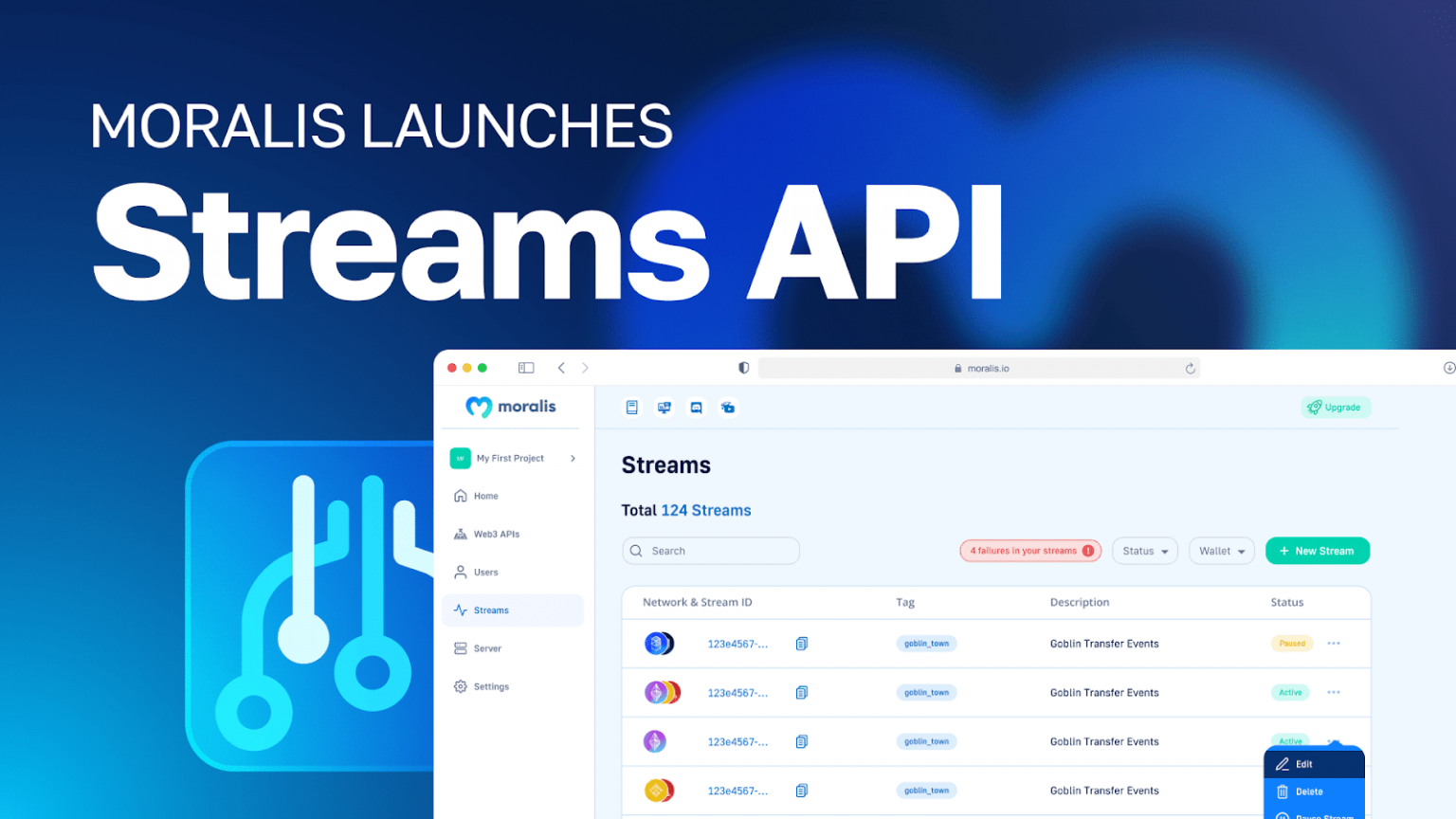
Task: Click the Web3 APIs icon
Action: tap(461, 534)
